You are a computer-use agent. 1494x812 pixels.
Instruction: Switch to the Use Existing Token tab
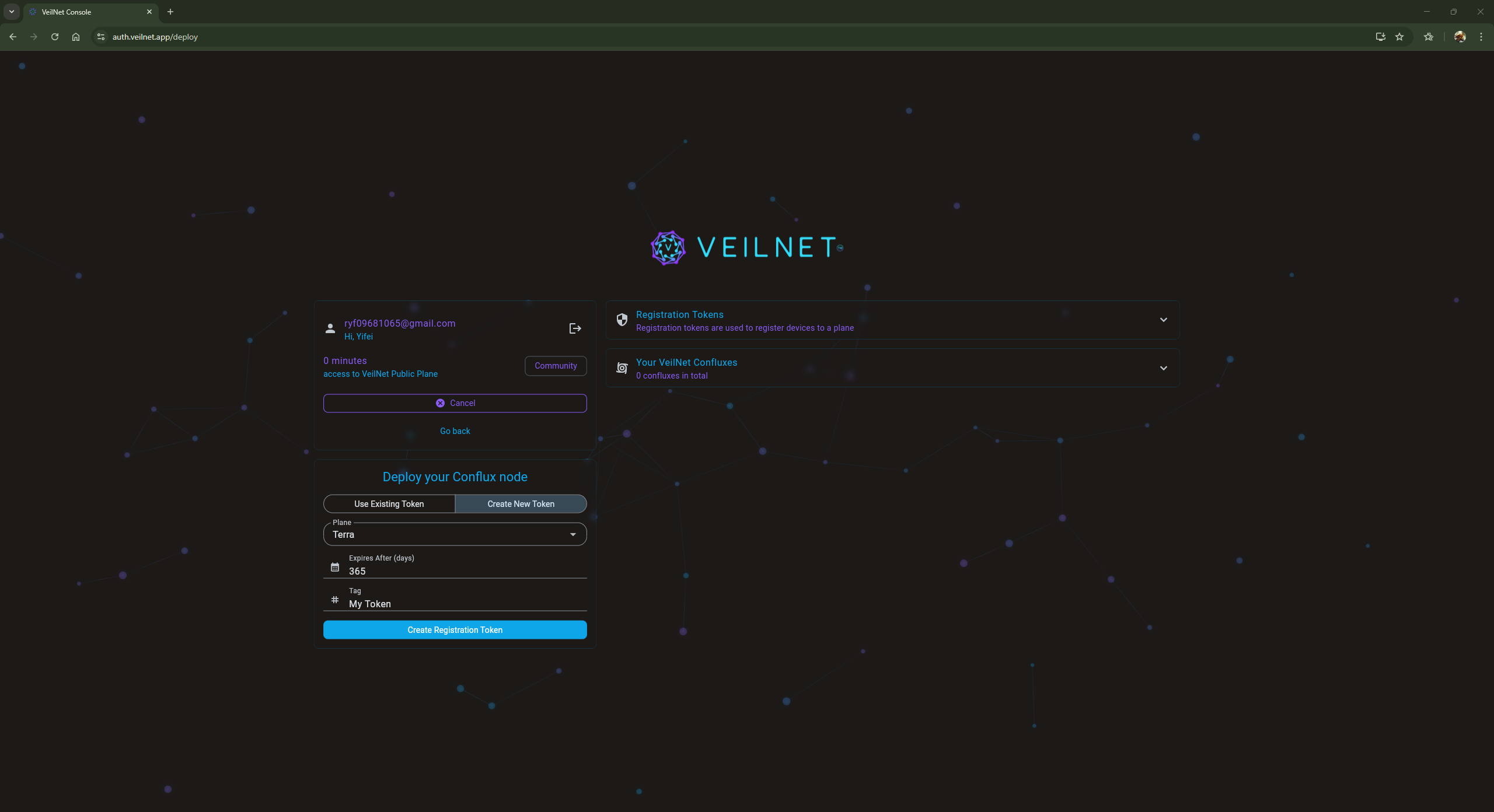389,503
